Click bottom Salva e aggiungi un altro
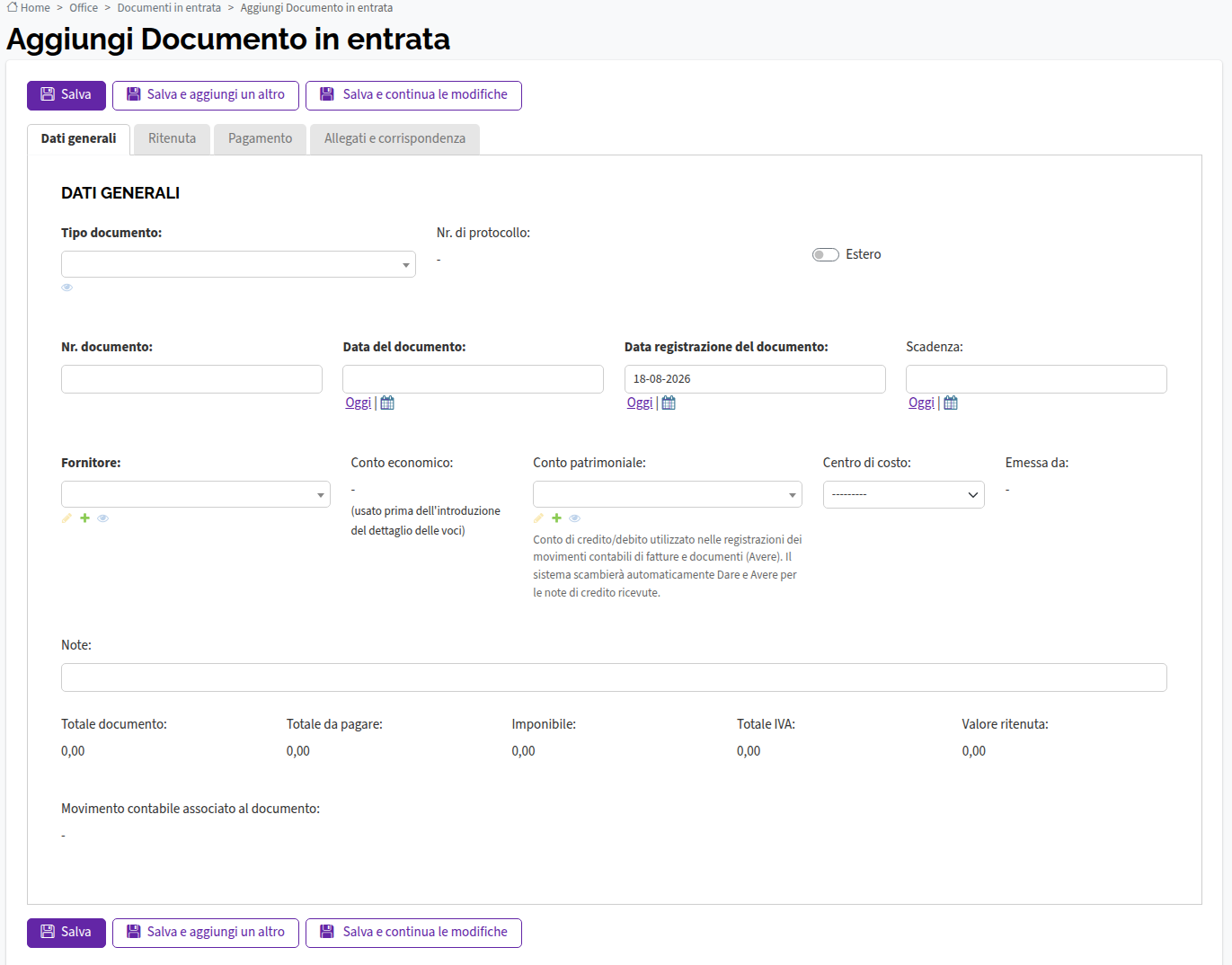Viewport: 1232px width, 965px height. pyautogui.click(x=206, y=933)
